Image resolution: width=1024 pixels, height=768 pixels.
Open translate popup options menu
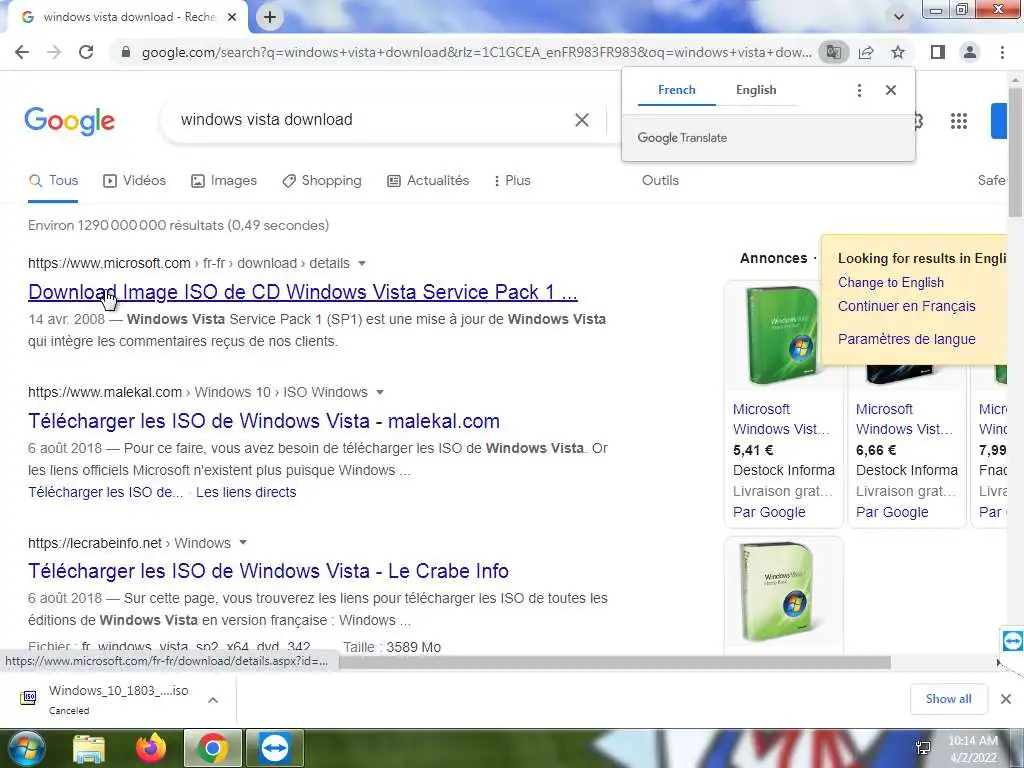[x=859, y=90]
